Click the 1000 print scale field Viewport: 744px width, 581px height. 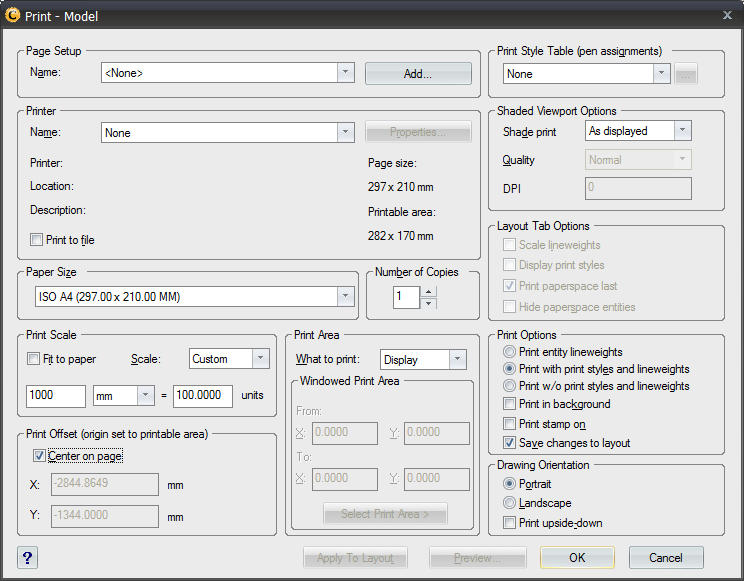[56, 396]
